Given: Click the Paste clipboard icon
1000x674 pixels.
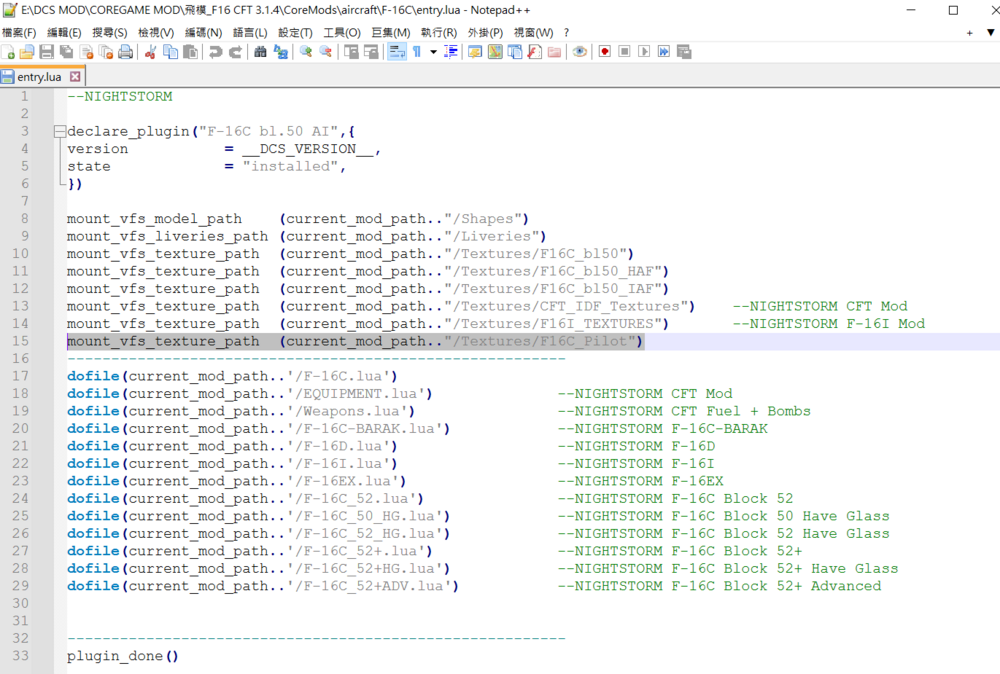Looking at the screenshot, I should tap(190, 52).
